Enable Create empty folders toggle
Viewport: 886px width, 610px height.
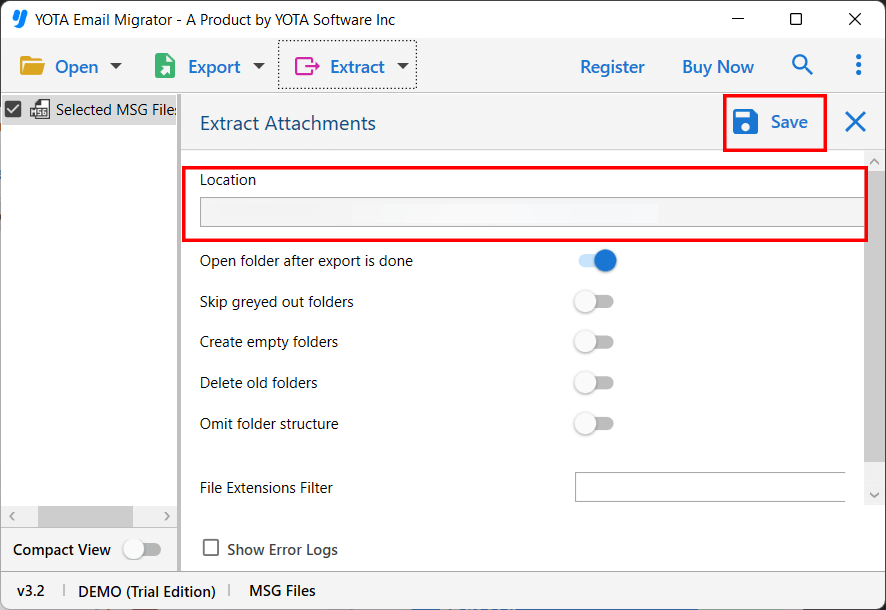593,342
